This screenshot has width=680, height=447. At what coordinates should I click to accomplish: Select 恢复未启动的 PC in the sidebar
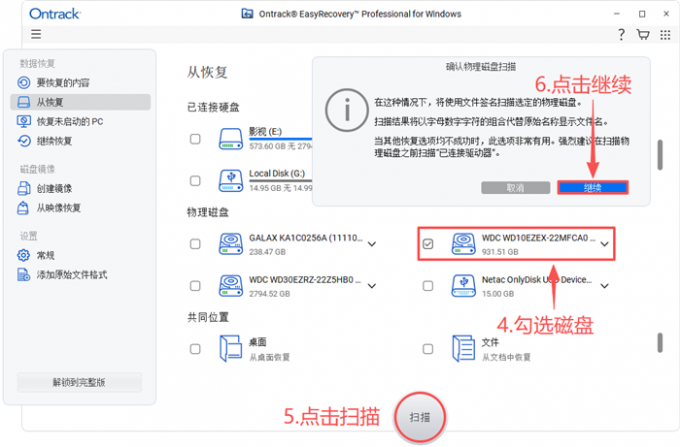tap(81, 121)
